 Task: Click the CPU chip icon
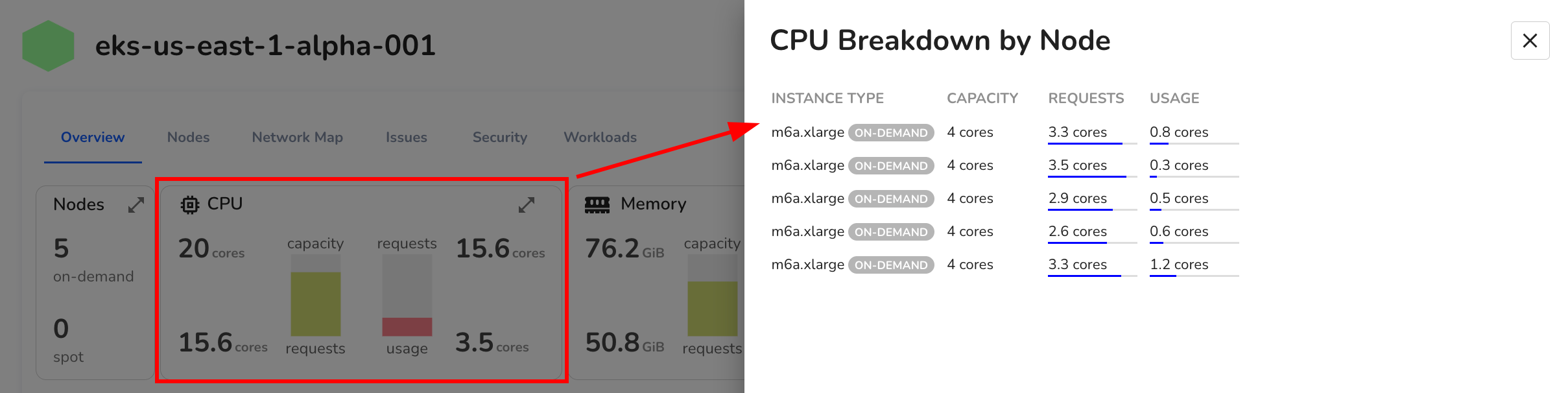(x=189, y=205)
